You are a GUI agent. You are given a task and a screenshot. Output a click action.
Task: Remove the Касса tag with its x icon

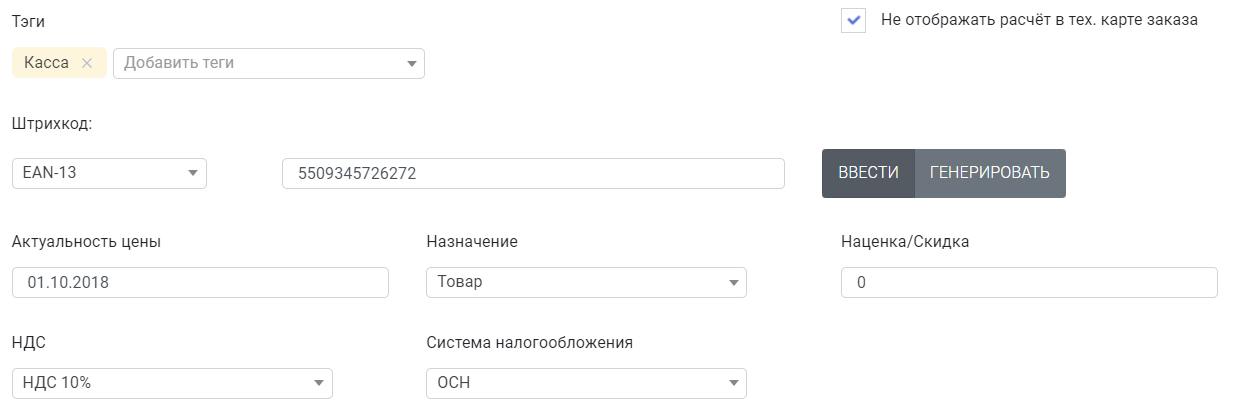click(87, 63)
